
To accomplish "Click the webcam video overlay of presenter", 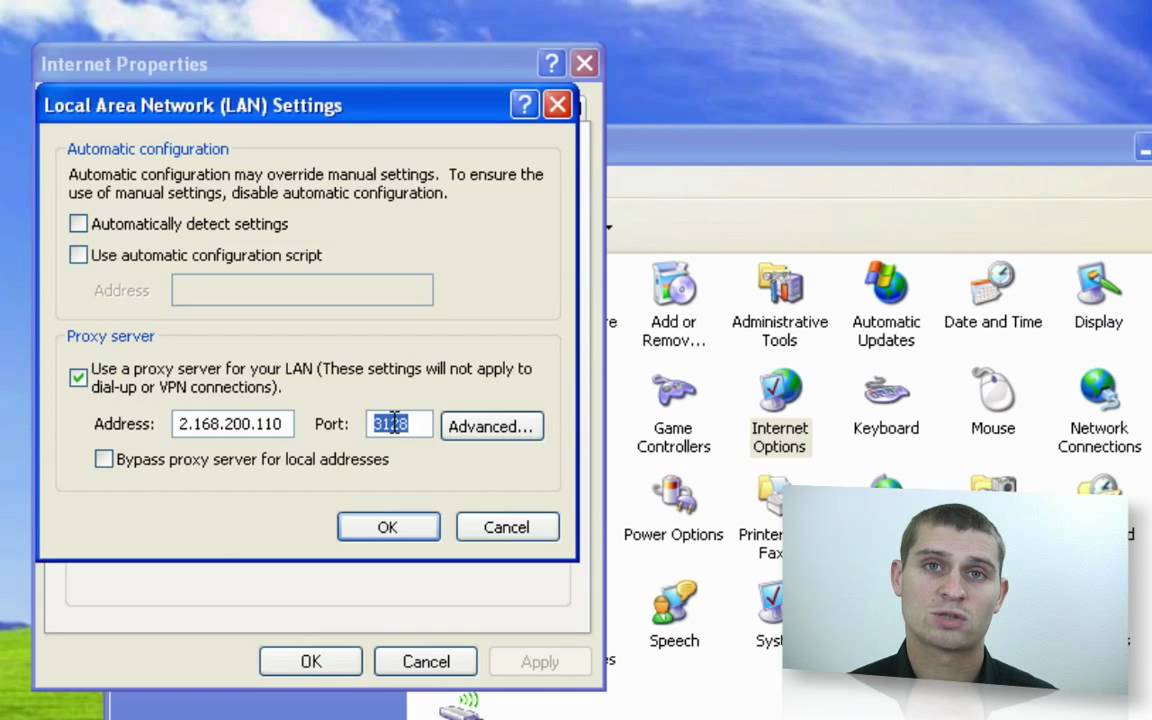I will 955,589.
